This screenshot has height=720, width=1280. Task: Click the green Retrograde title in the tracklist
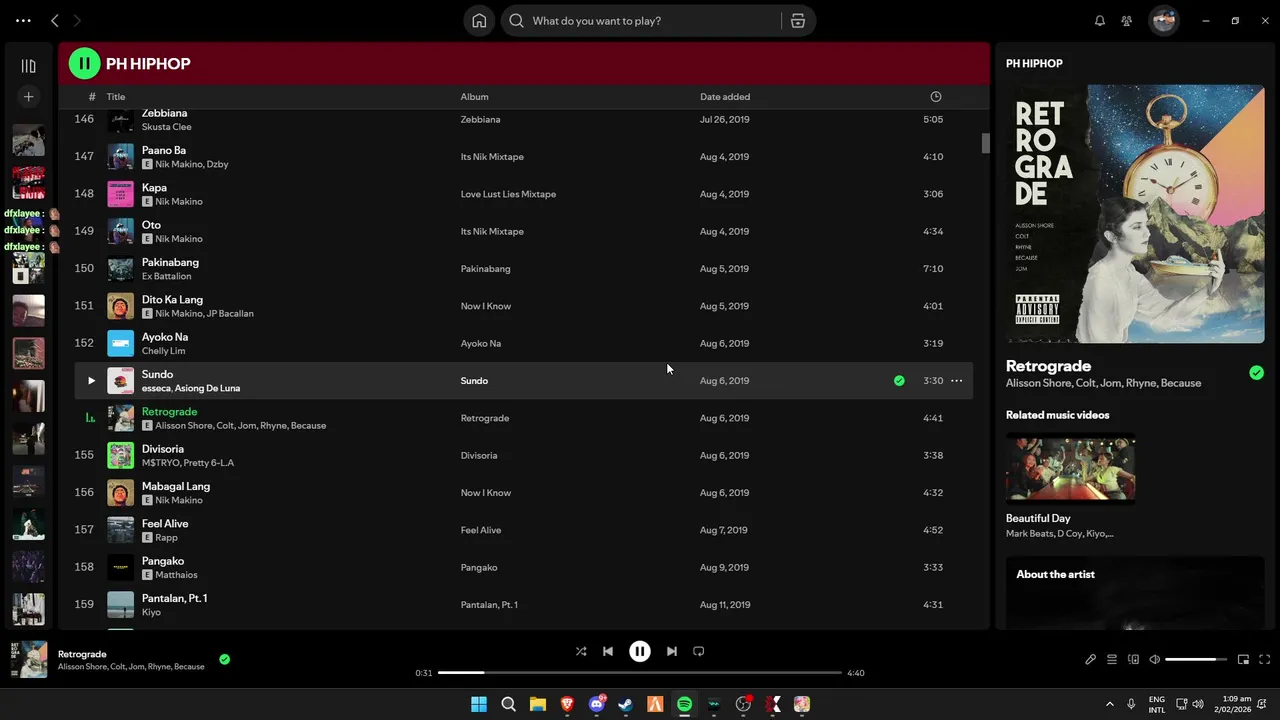[x=169, y=412]
